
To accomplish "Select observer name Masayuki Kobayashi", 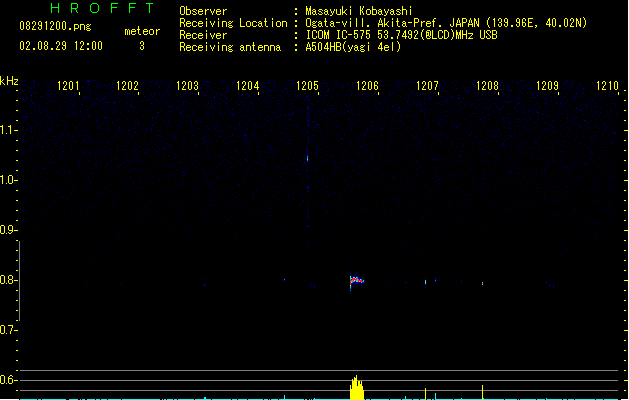I will click(359, 11).
